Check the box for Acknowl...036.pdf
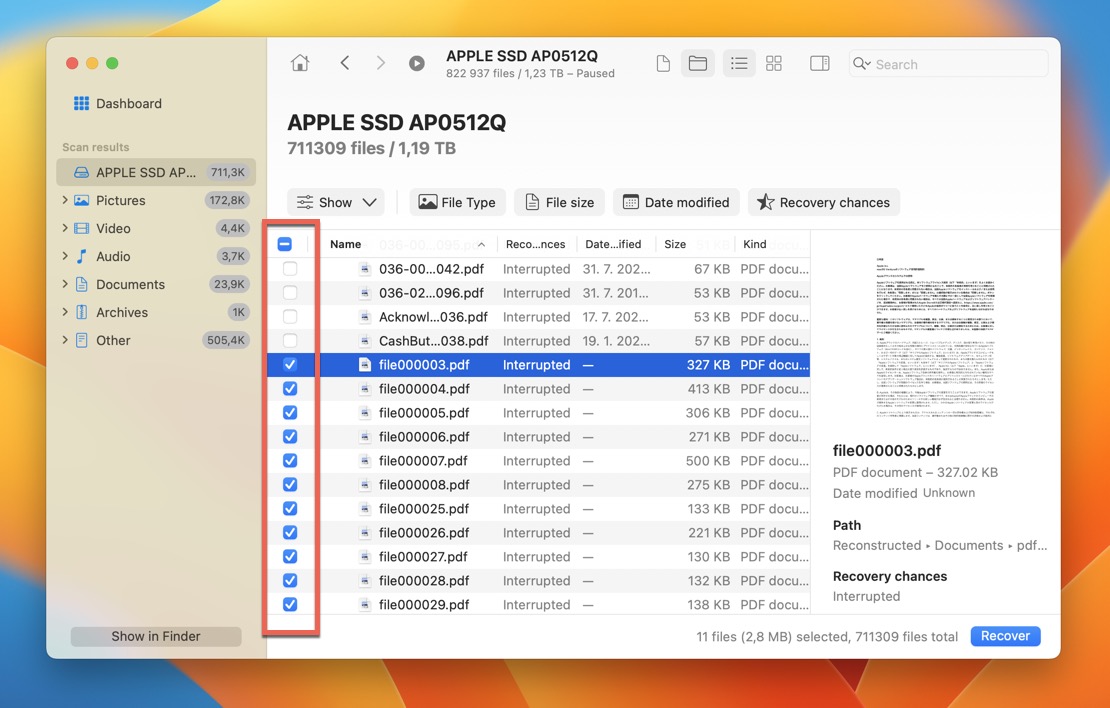Image resolution: width=1110 pixels, height=708 pixels. (290, 316)
